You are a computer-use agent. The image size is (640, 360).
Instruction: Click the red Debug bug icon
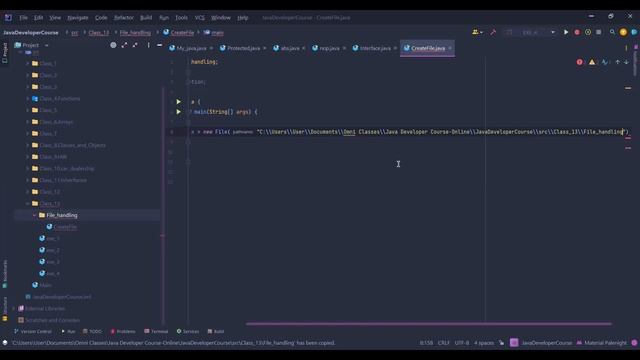(577, 32)
